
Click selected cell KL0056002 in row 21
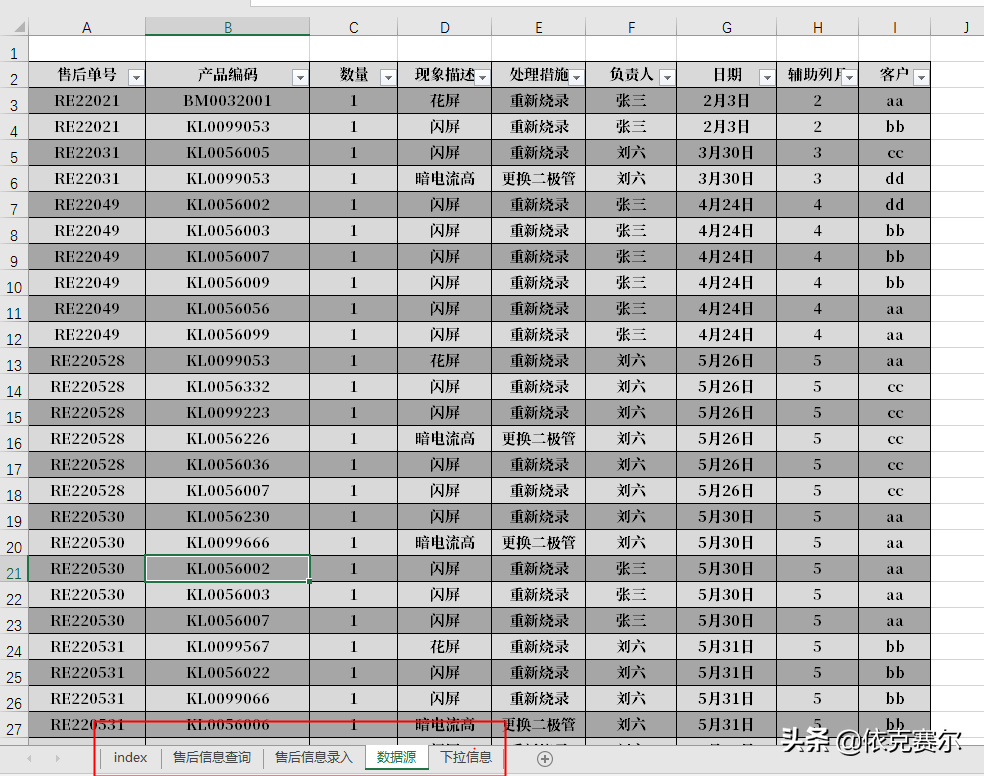point(227,568)
